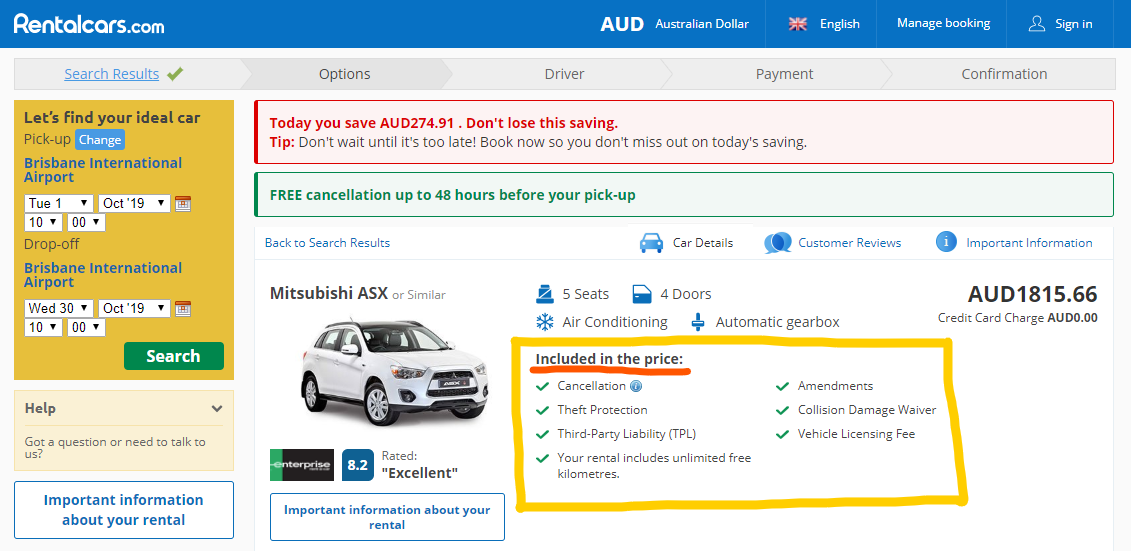This screenshot has height=551, width=1131.
Task: Open sidebar Important information about your rental
Action: 123,510
